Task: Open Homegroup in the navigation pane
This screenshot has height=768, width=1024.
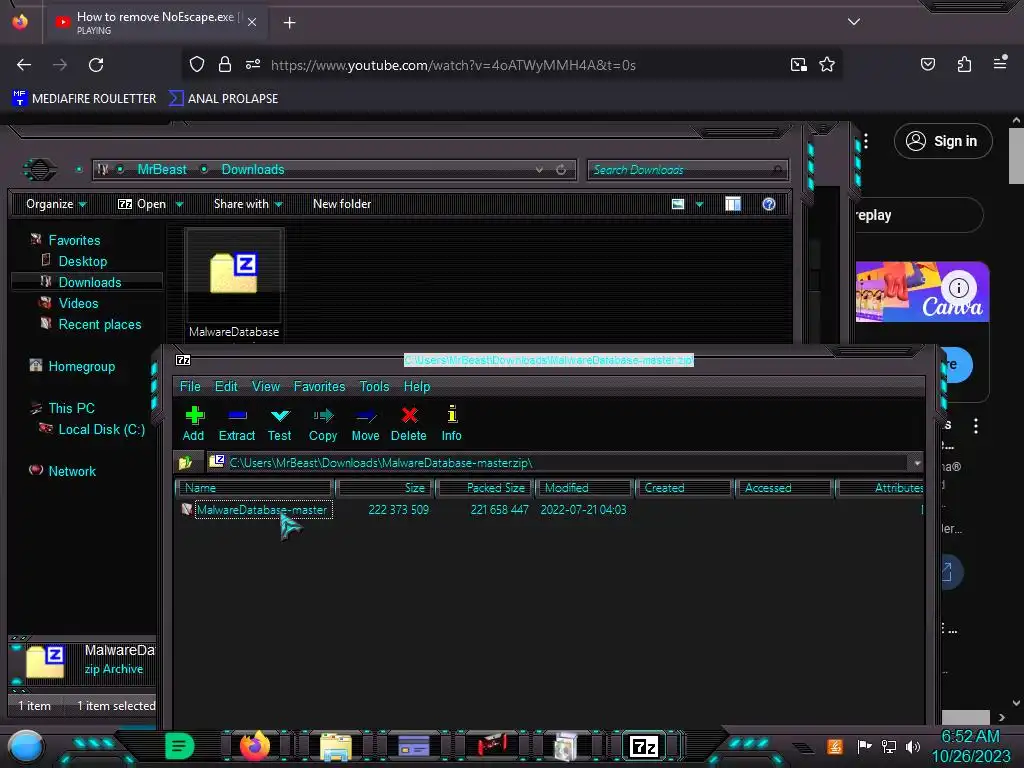Action: (81, 366)
